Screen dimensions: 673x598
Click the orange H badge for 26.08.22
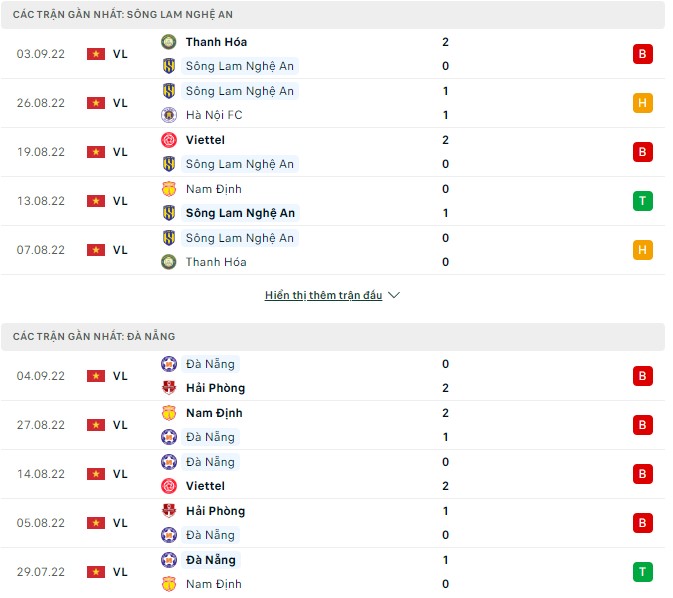coord(642,103)
